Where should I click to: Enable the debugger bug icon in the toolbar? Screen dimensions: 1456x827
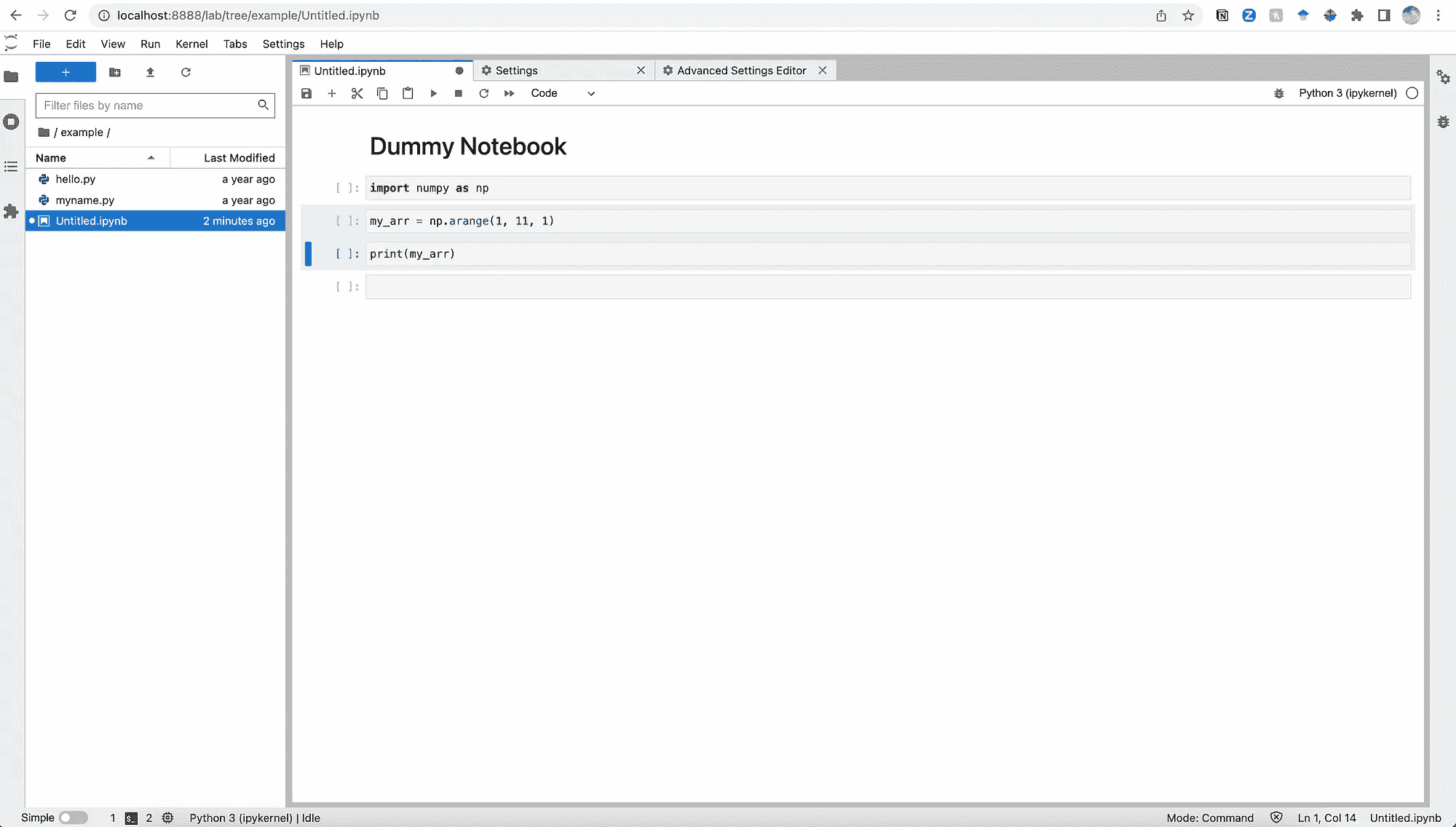pos(1278,93)
